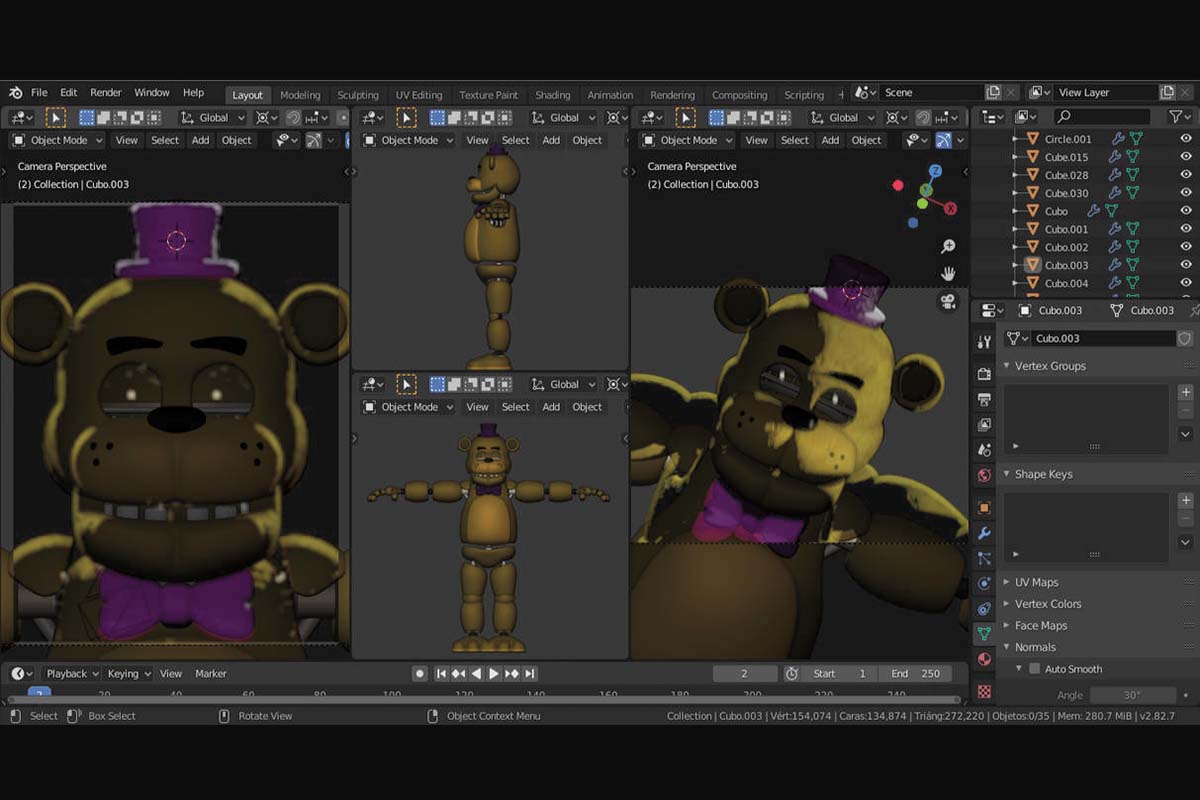Click the Angle value slider field
Screen dimensions: 1200x800
(x=1131, y=695)
